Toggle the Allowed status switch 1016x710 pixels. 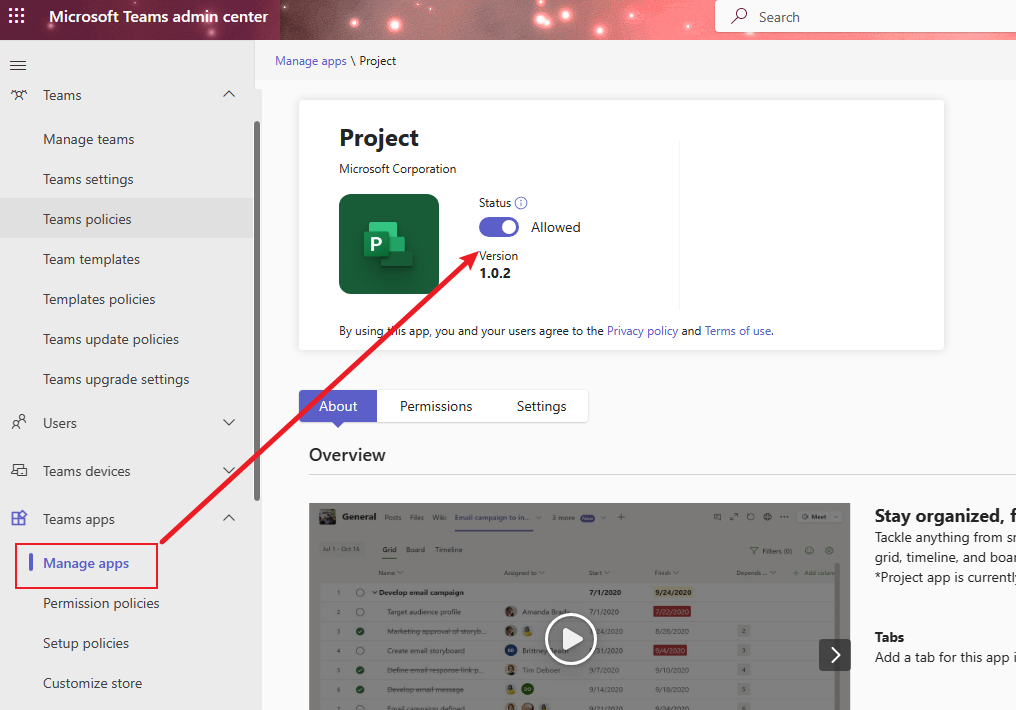pyautogui.click(x=499, y=227)
